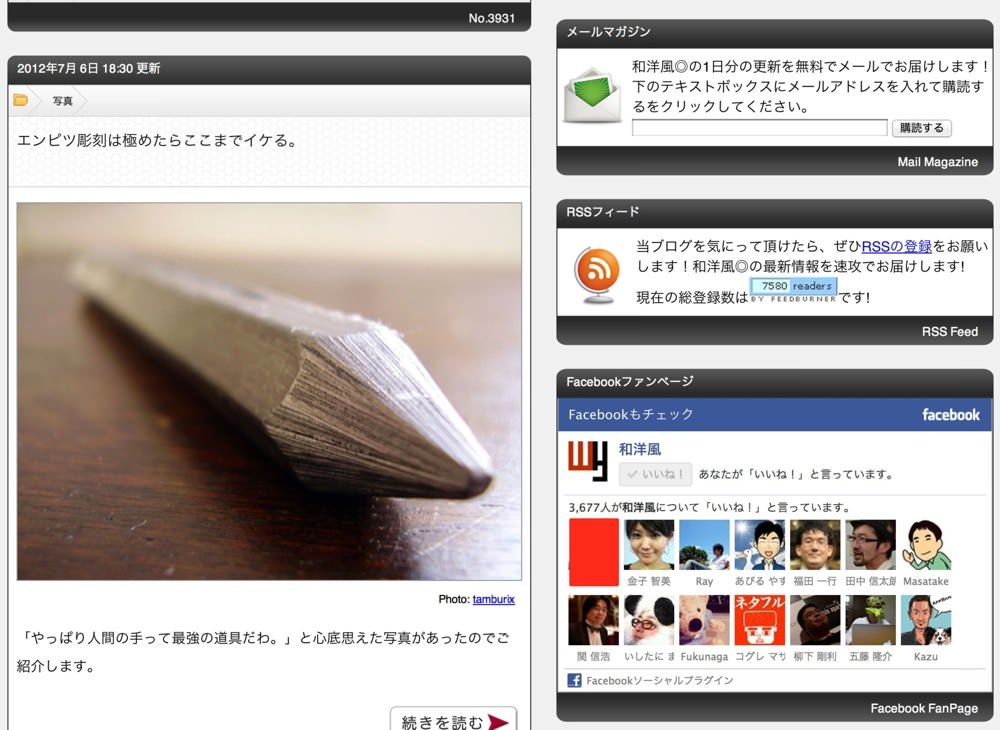Viewport: 1000px width, 730px height.
Task: Open 柳下 剛利 fan profile picture
Action: (815, 620)
